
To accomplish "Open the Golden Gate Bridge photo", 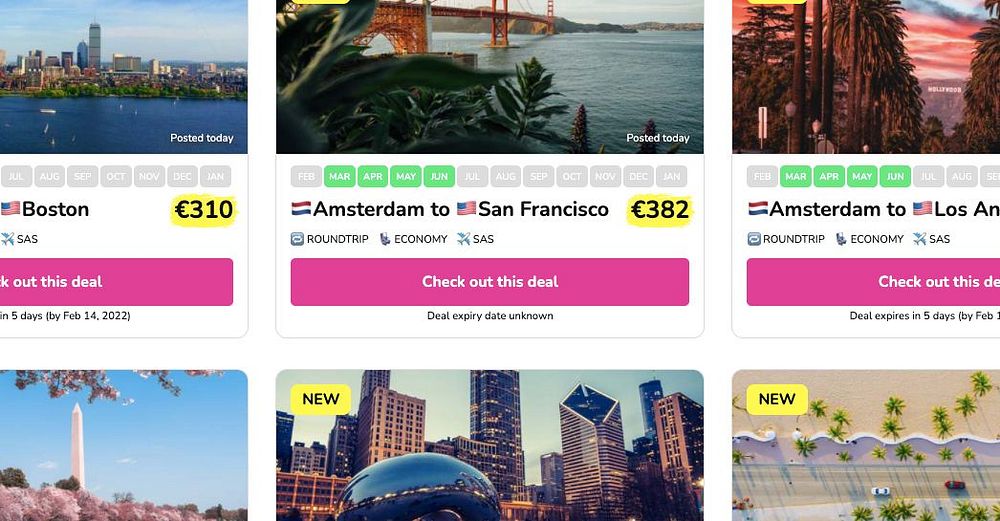I will coord(490,77).
